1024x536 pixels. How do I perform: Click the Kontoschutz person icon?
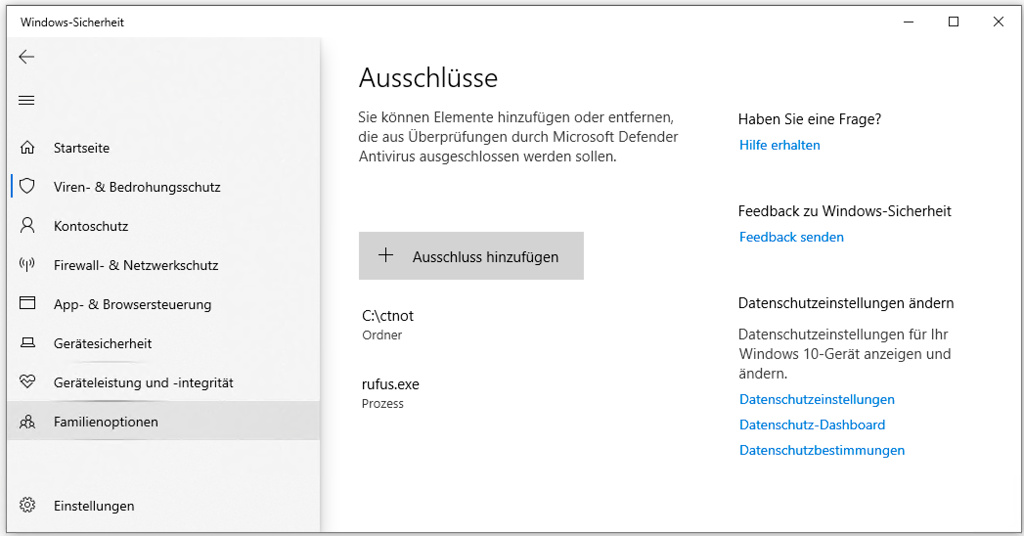[27, 226]
